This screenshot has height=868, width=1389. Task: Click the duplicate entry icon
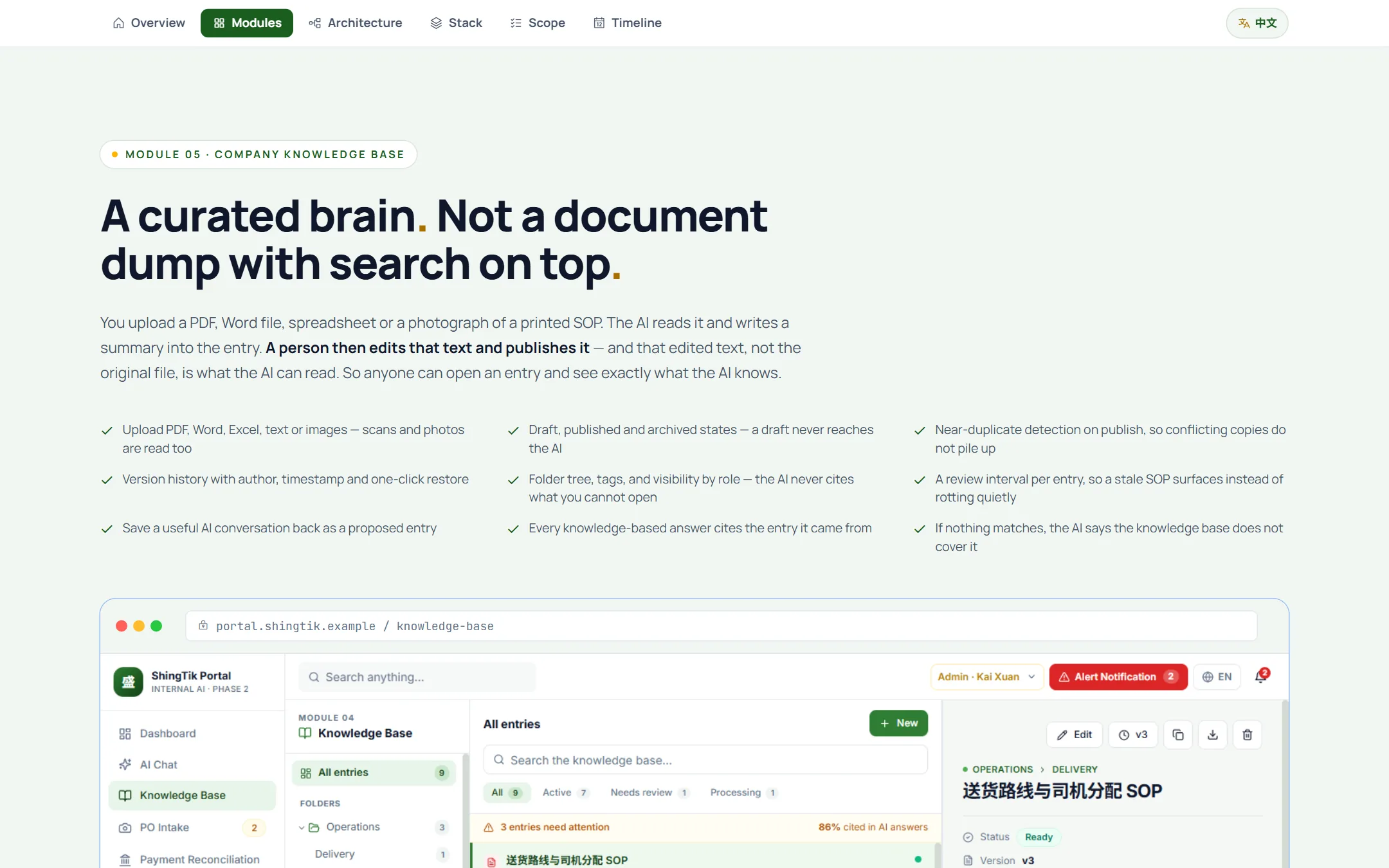[1178, 735]
